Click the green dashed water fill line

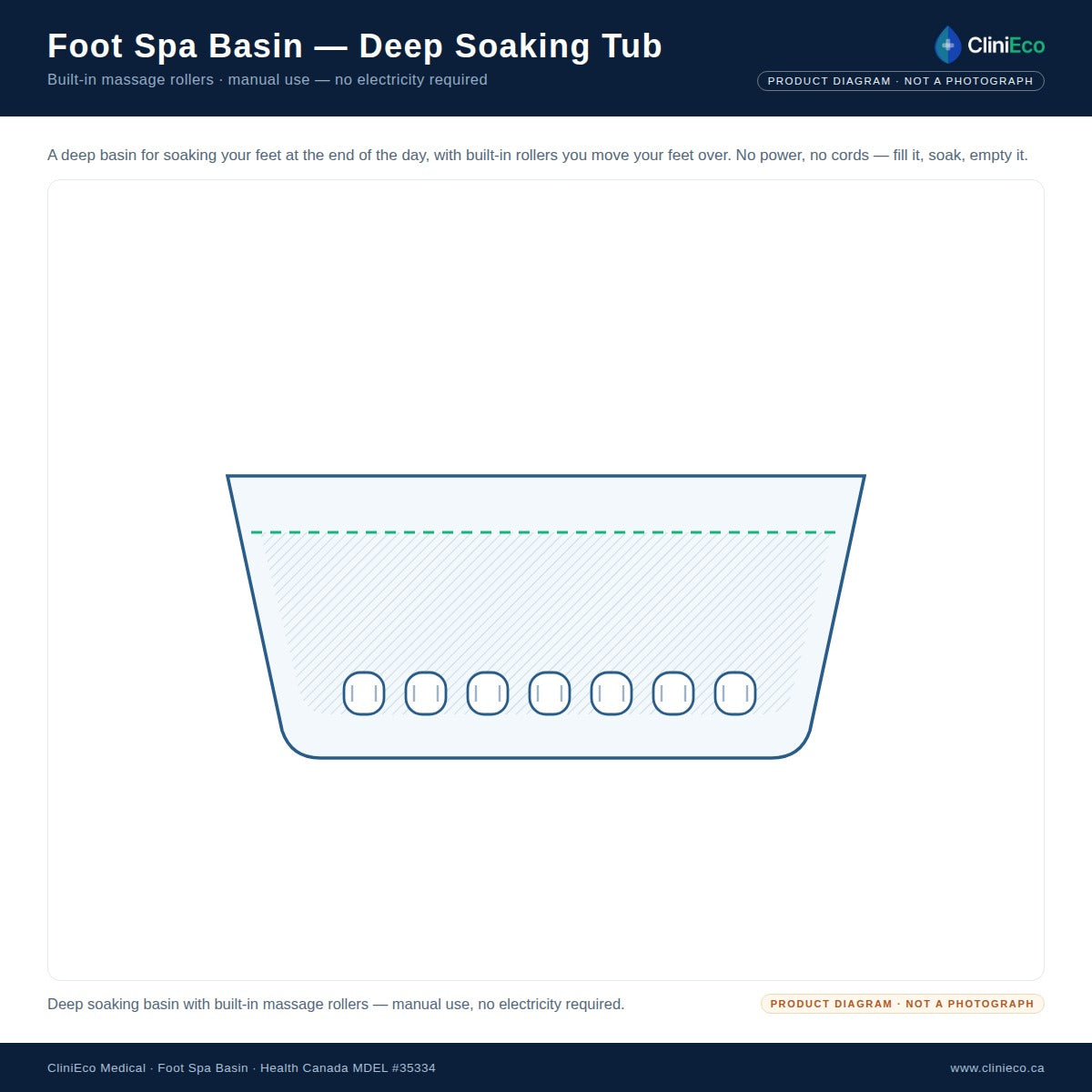pyautogui.click(x=543, y=532)
